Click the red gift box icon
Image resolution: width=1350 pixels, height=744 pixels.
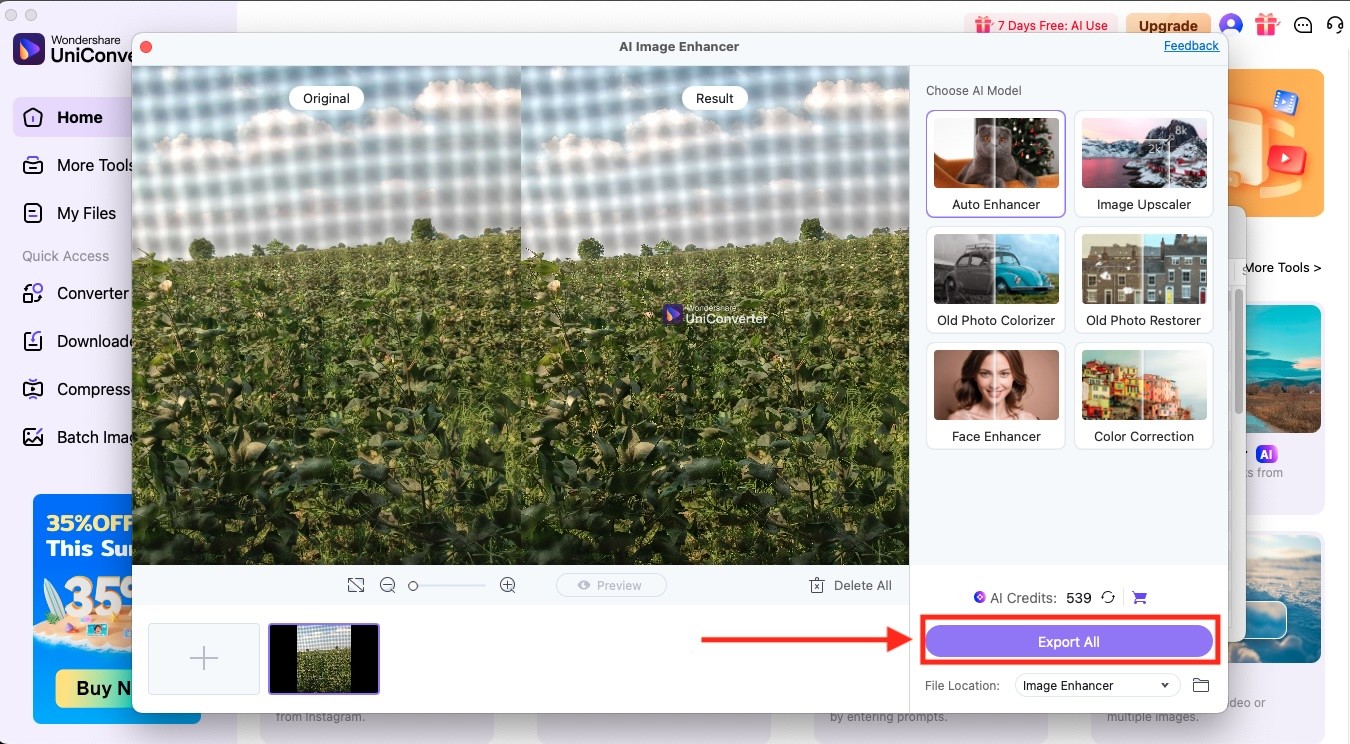pyautogui.click(x=1267, y=24)
